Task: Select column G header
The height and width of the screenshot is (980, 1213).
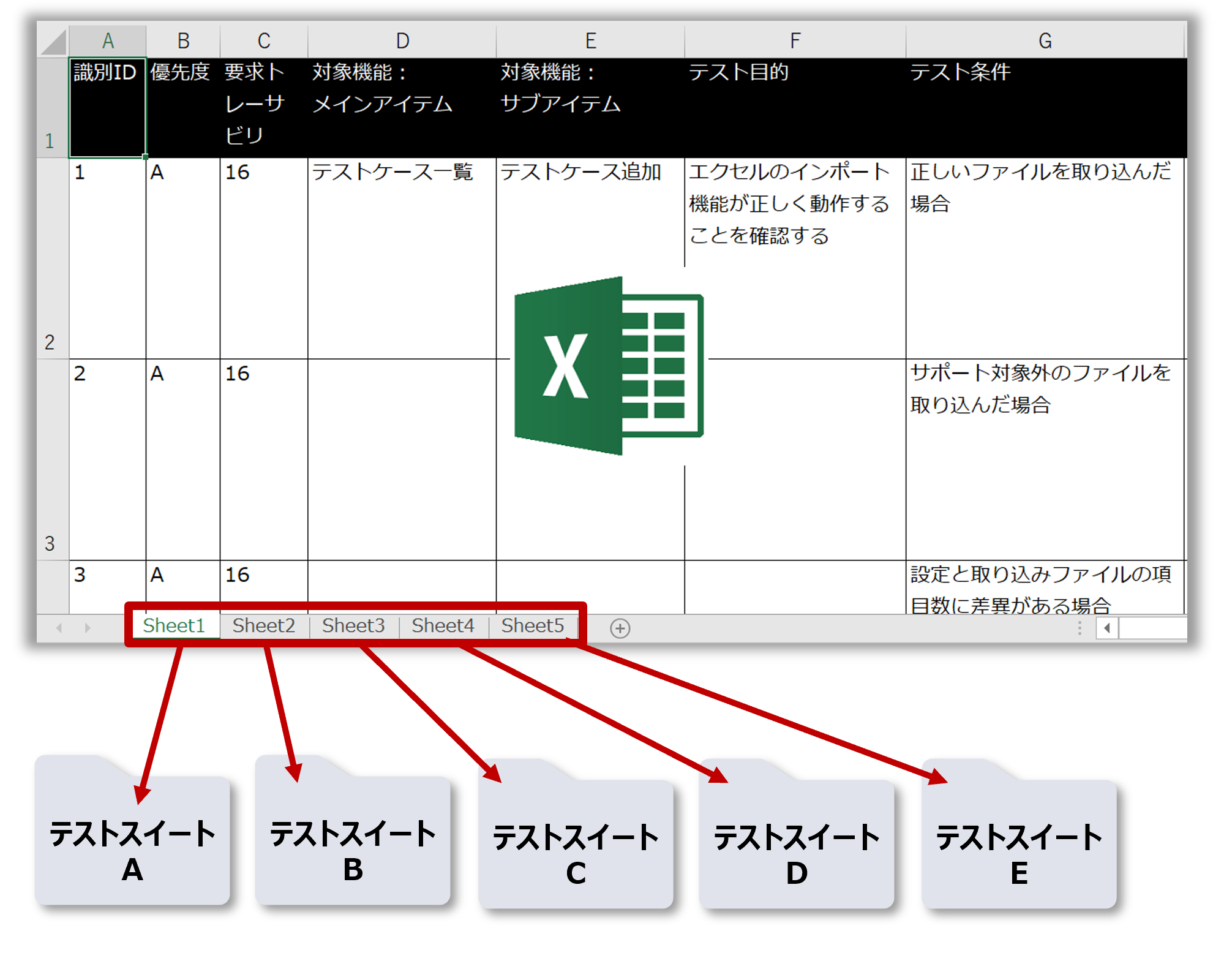Action: (x=1045, y=41)
